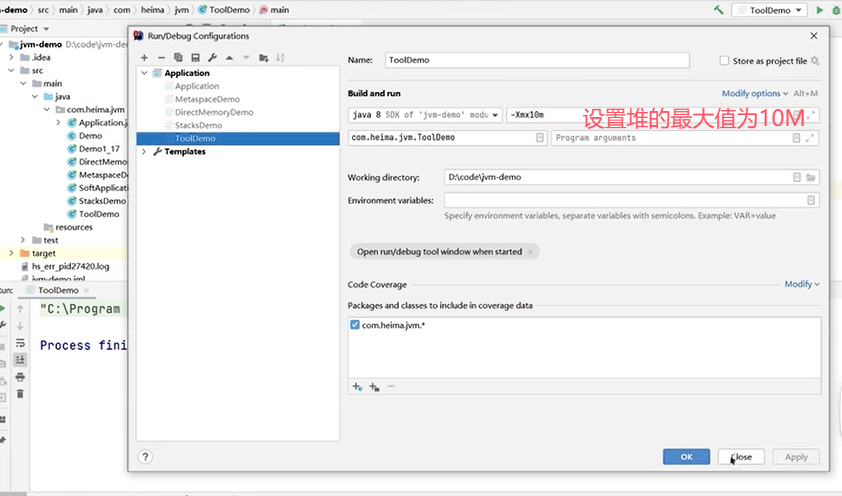Remove configuration with minus icon
This screenshot has width=842, height=496.
pyautogui.click(x=161, y=57)
